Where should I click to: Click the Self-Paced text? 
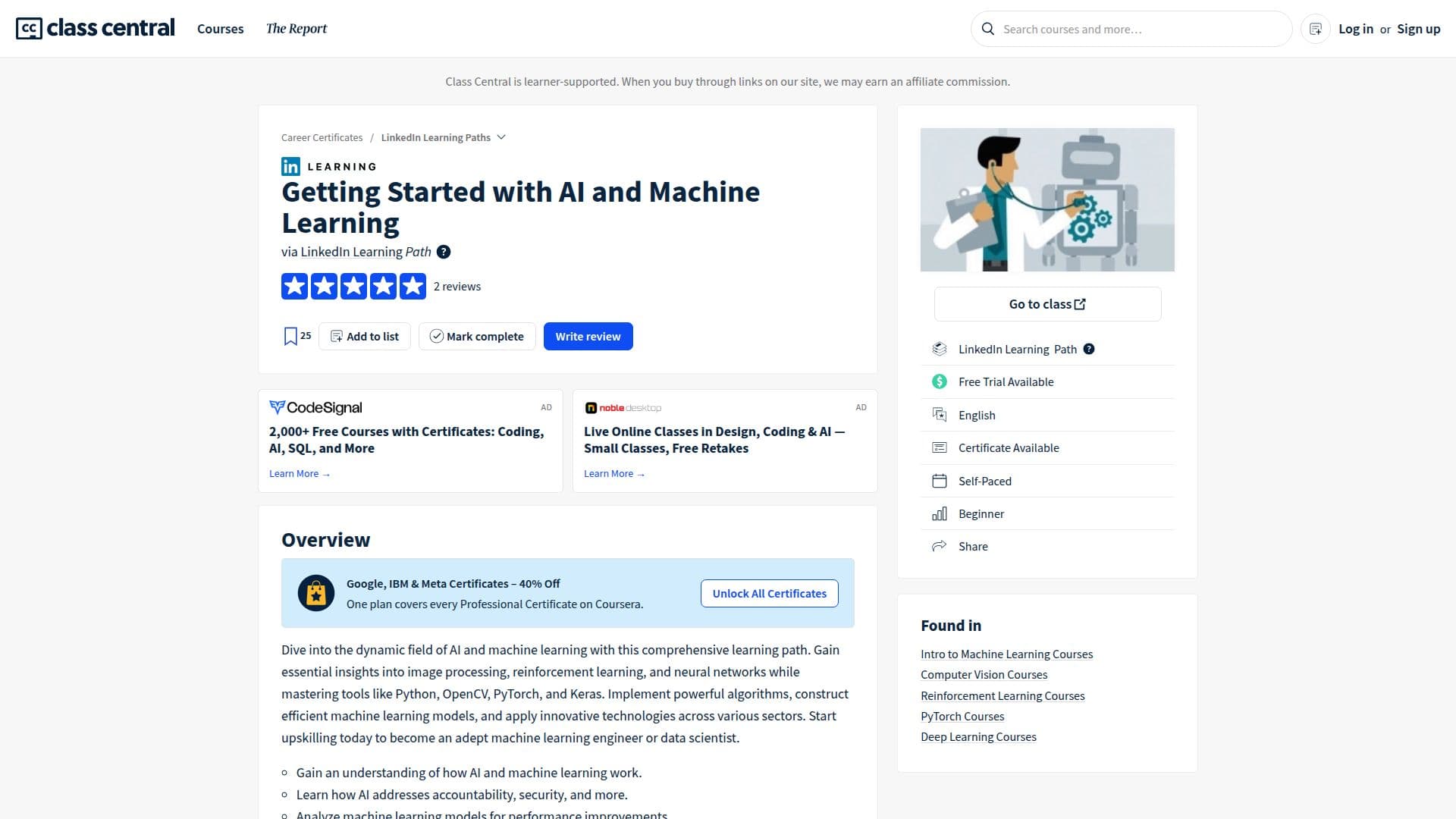(x=984, y=481)
